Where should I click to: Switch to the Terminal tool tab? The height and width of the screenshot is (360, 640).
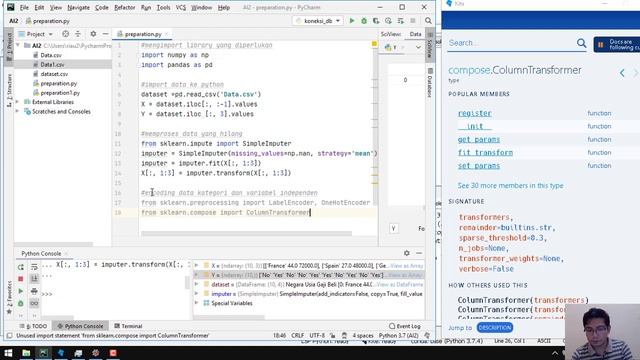[x=128, y=326]
